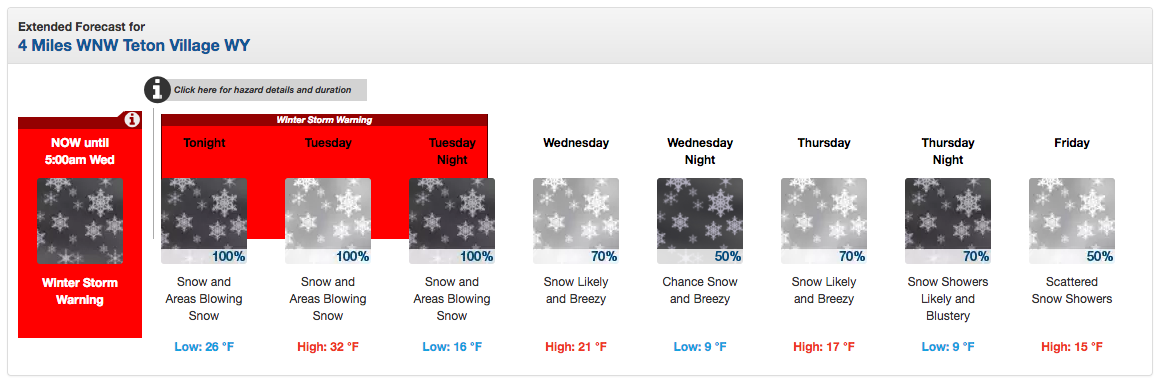Select snowflake image in red warning panel
The image size is (1162, 380).
click(x=80, y=221)
